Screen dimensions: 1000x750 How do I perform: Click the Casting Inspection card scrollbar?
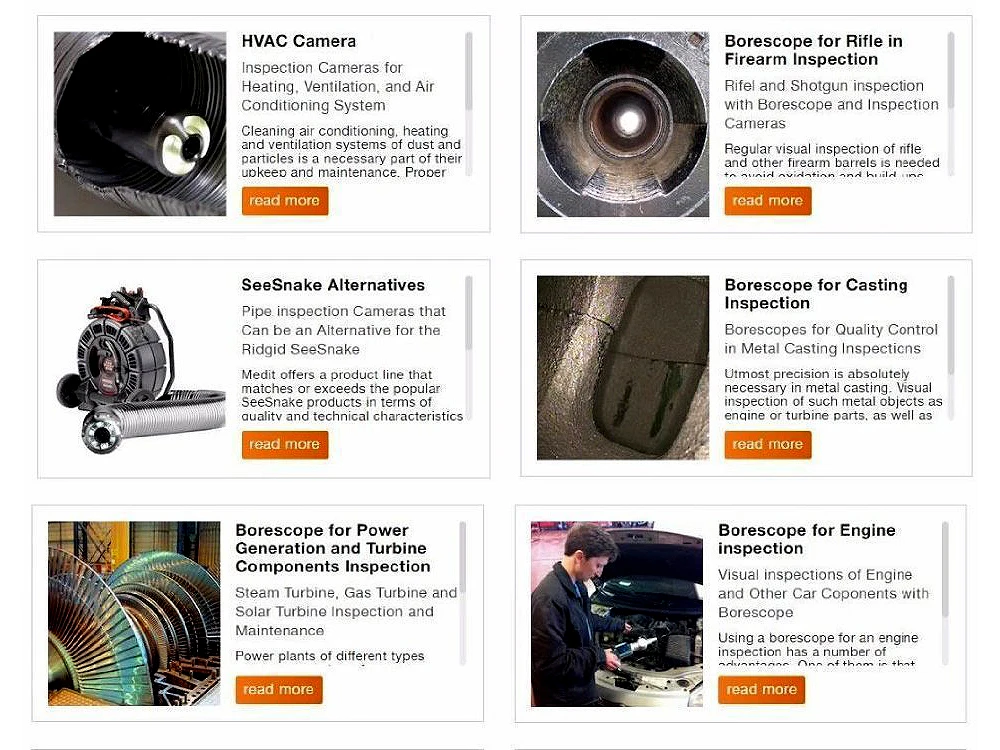(951, 348)
